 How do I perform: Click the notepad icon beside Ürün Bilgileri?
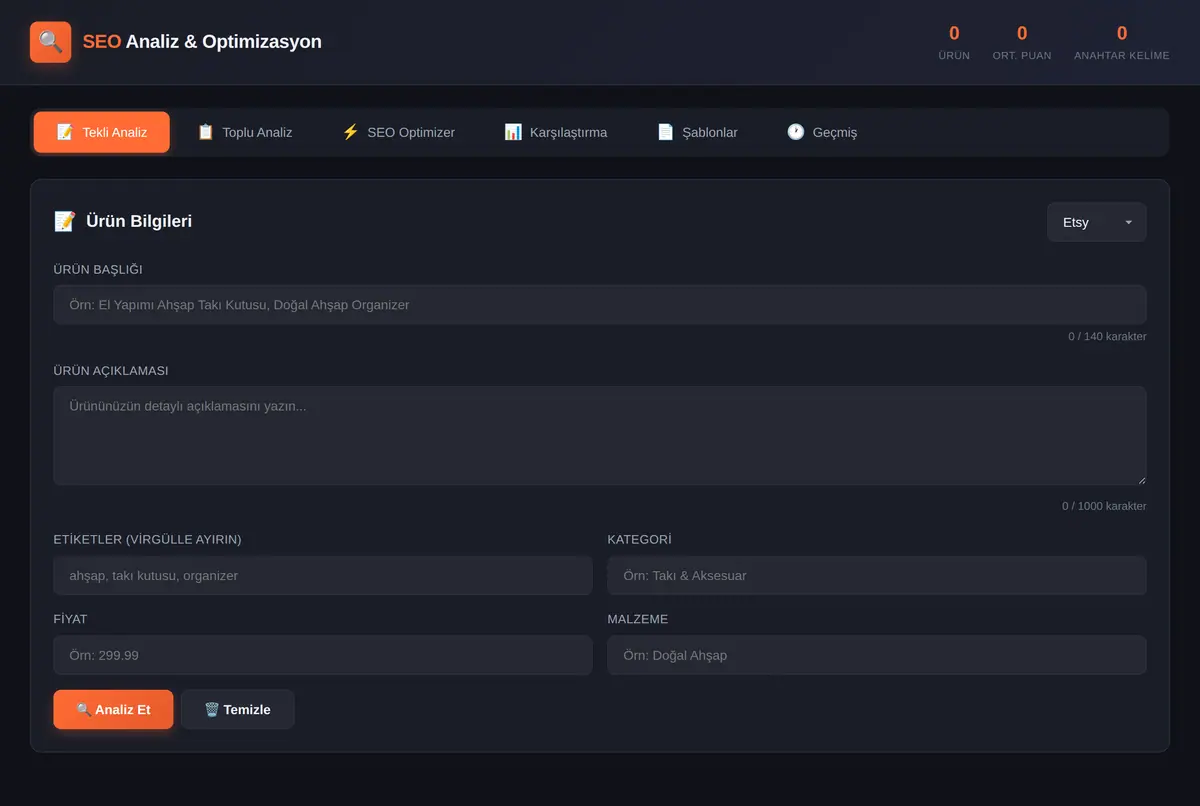tap(64, 221)
